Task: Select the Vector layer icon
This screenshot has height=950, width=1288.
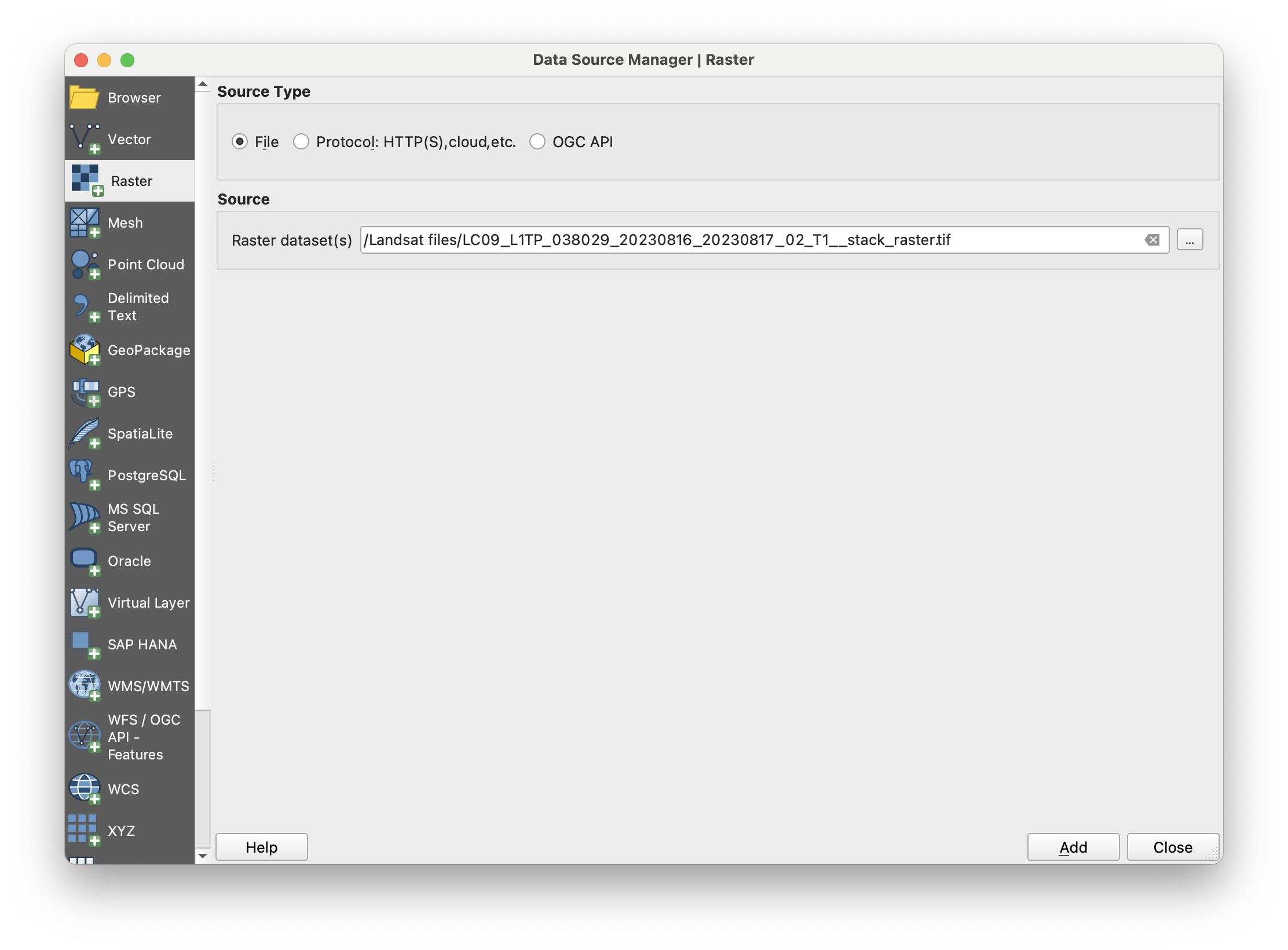Action: click(x=85, y=139)
